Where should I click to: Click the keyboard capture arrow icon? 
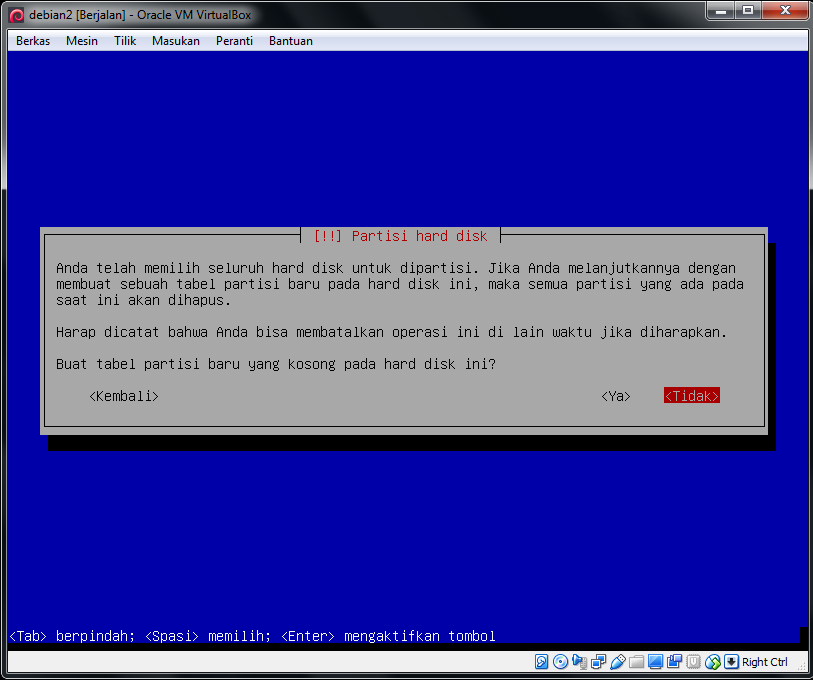pos(731,661)
